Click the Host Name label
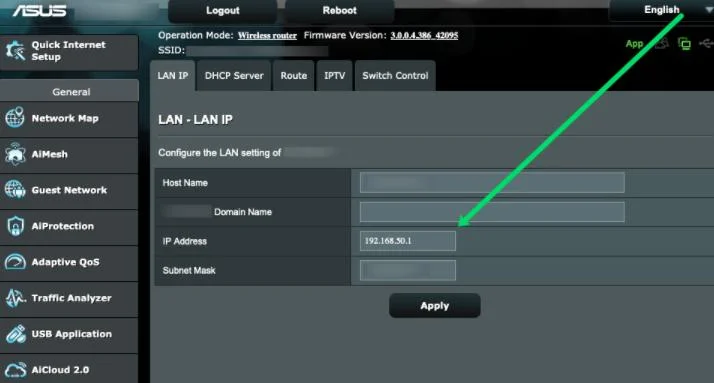 [x=185, y=183]
